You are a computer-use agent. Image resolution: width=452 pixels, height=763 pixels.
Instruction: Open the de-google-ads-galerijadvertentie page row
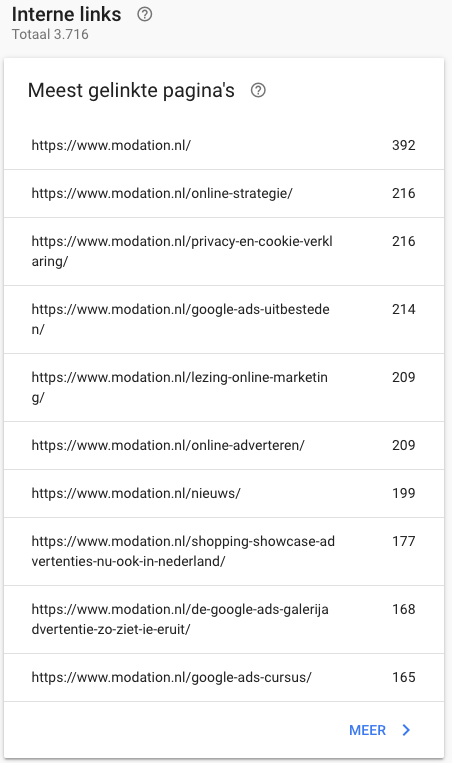pyautogui.click(x=224, y=619)
